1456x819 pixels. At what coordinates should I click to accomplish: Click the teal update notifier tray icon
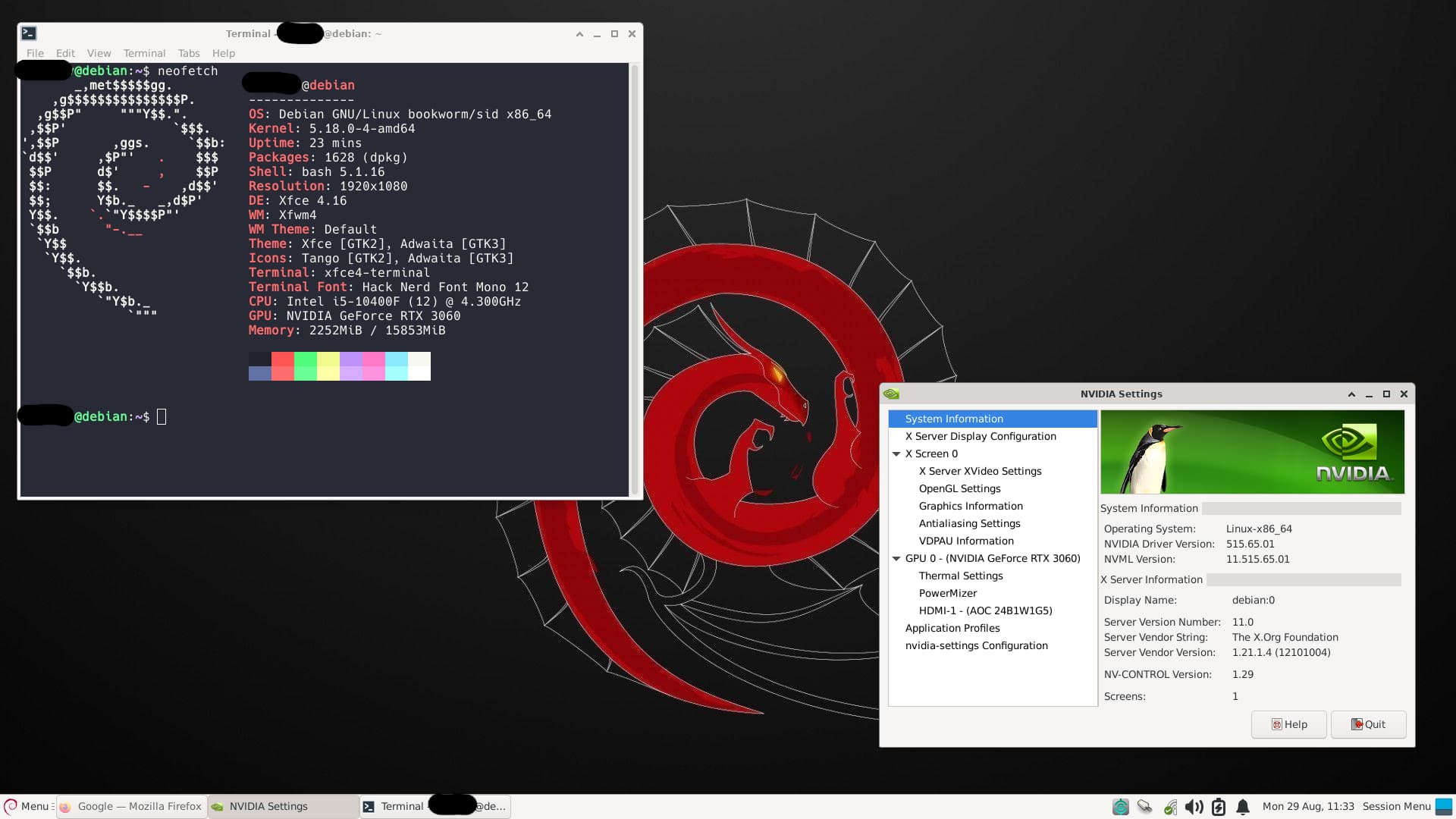(1120, 807)
